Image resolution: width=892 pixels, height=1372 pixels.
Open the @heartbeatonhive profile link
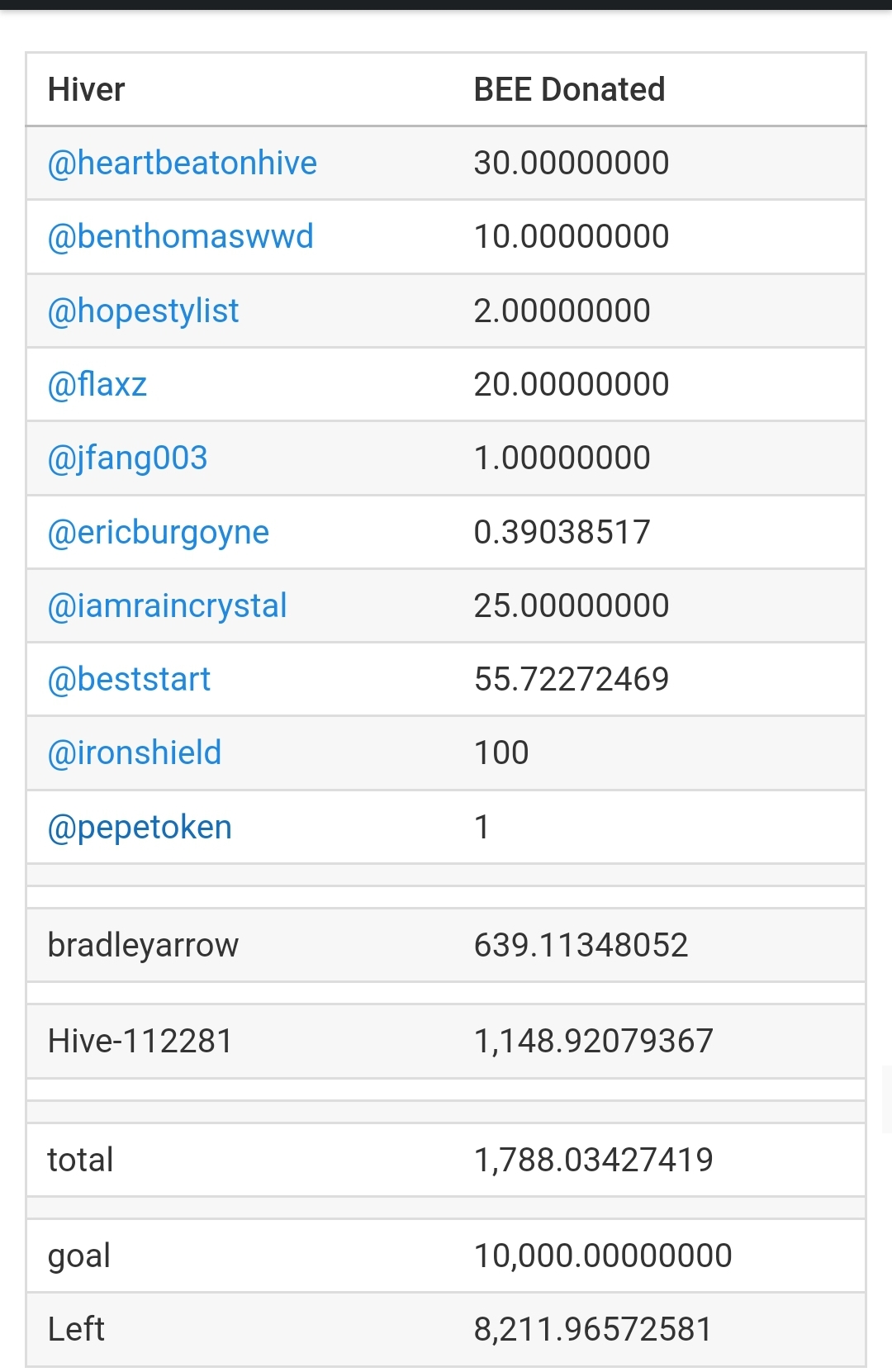click(x=183, y=163)
